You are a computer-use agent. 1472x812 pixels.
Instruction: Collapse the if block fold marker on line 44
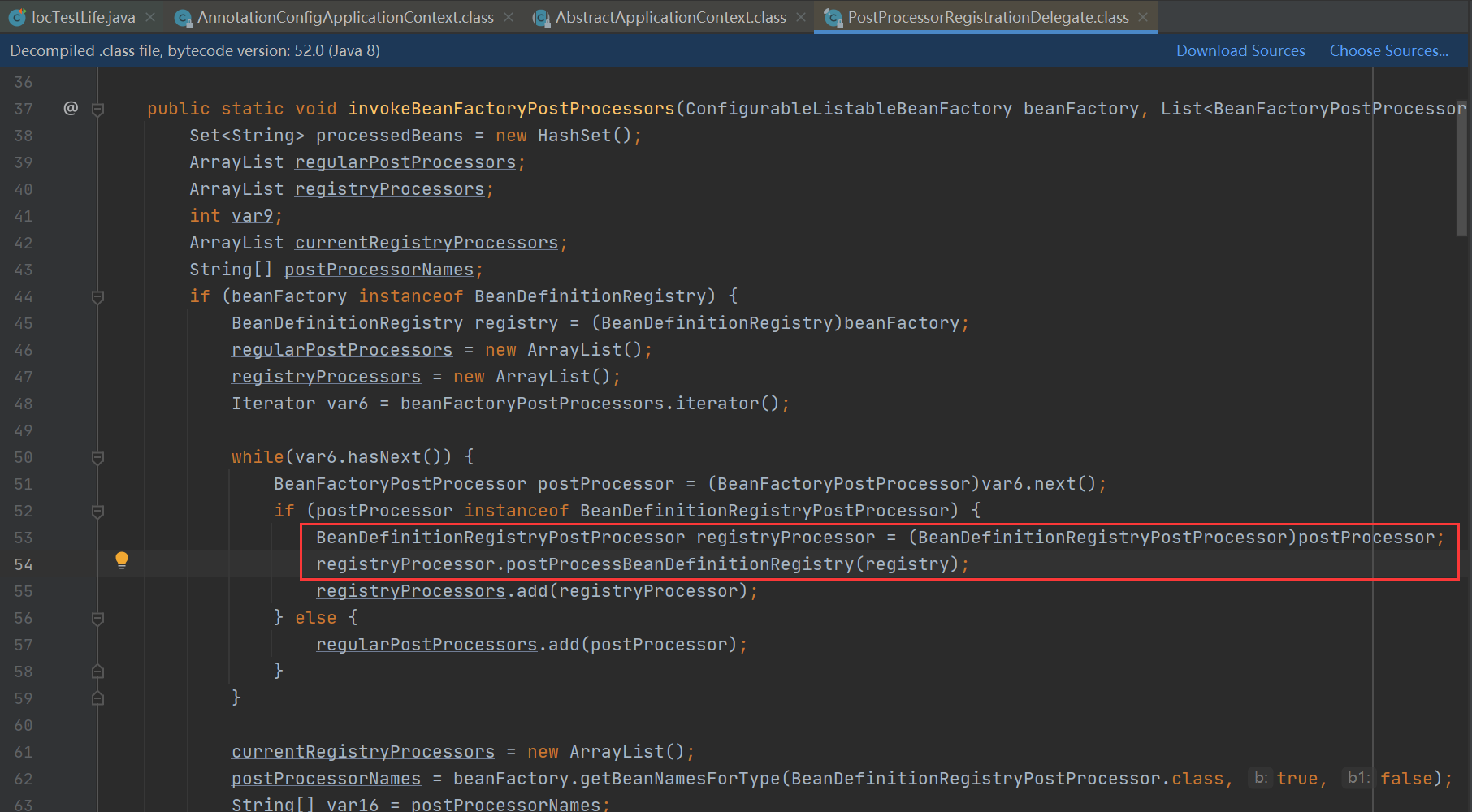pyautogui.click(x=97, y=296)
